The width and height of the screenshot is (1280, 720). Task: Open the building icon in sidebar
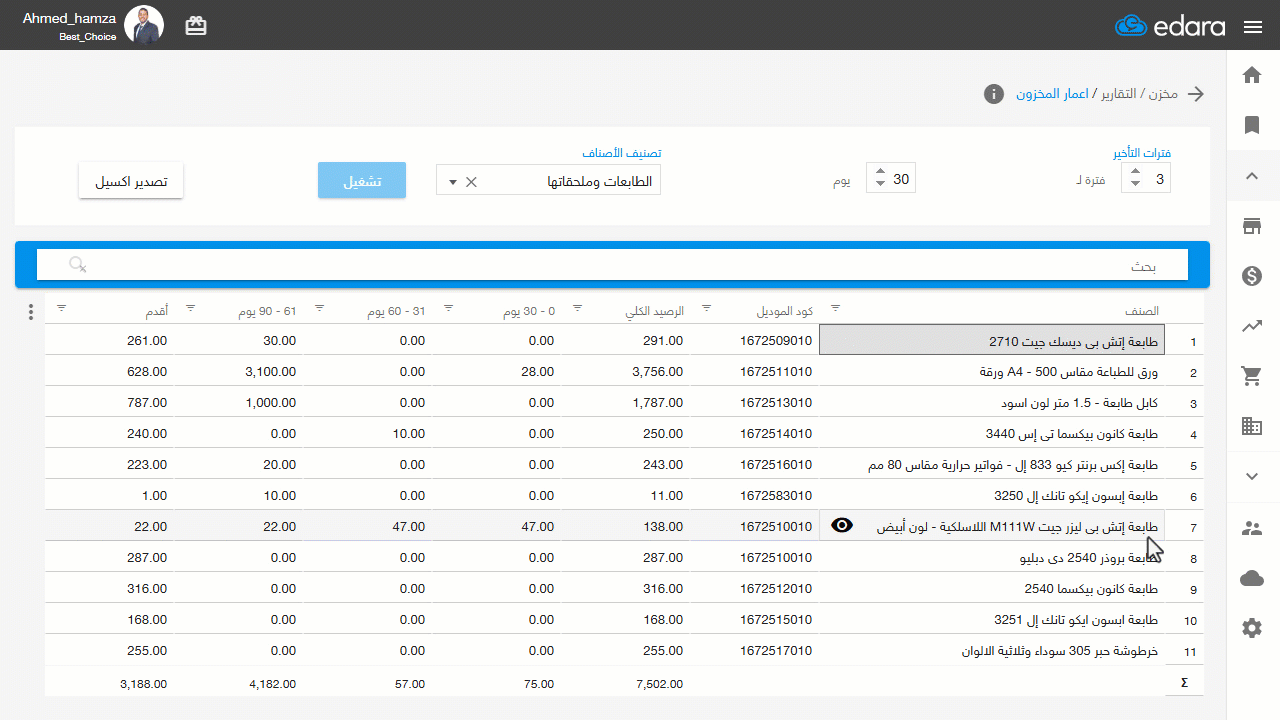tap(1251, 426)
